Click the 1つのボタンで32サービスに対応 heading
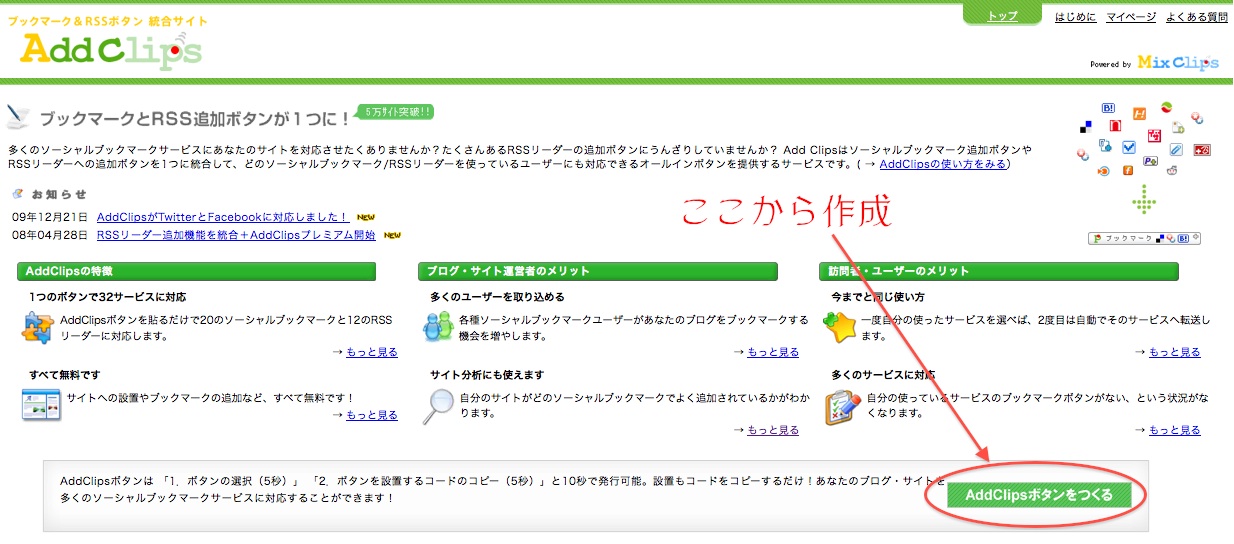This screenshot has height=544, width=1234. coord(108,297)
